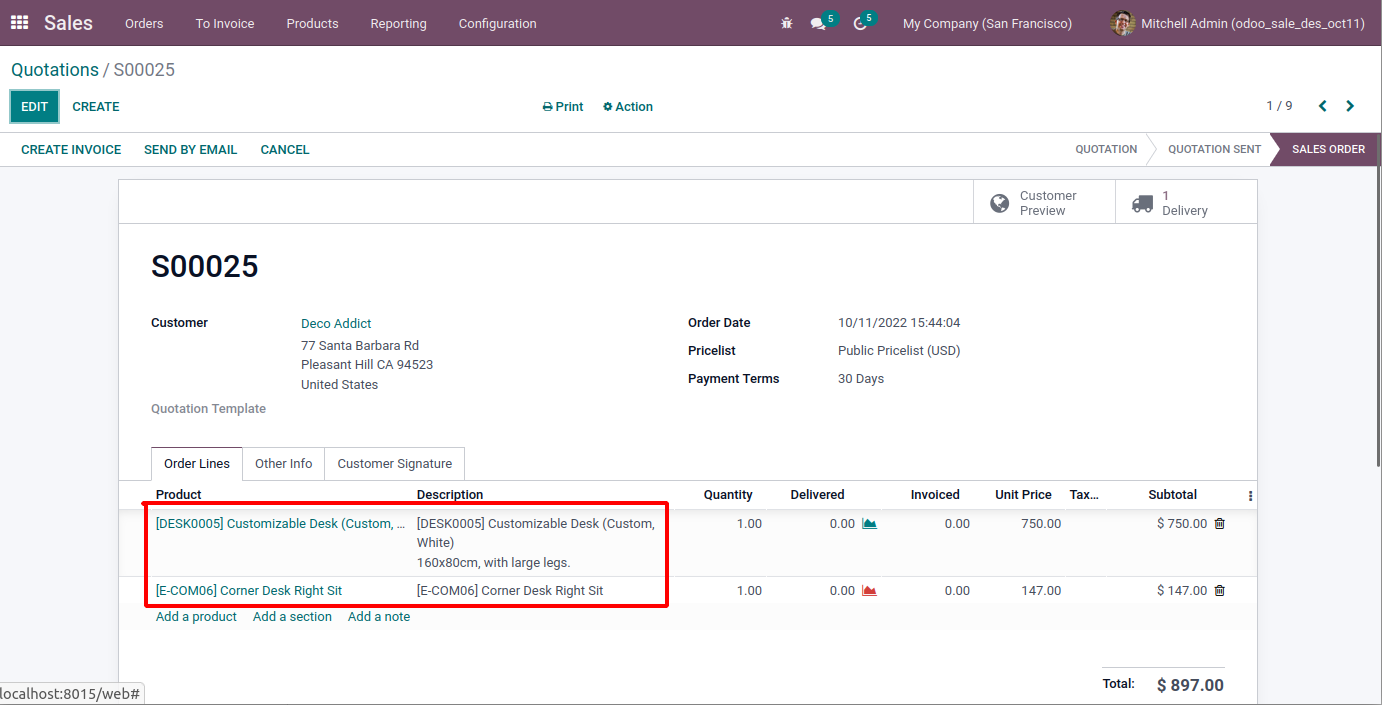Open the Action dropdown

coord(628,107)
